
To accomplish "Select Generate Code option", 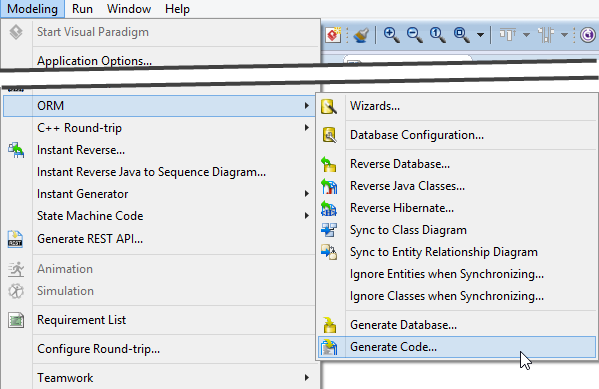I will click(x=457, y=347).
